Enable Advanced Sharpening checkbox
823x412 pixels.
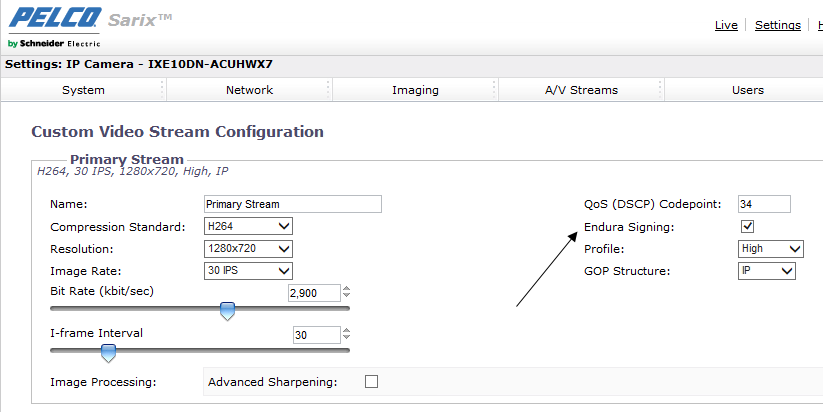click(372, 381)
